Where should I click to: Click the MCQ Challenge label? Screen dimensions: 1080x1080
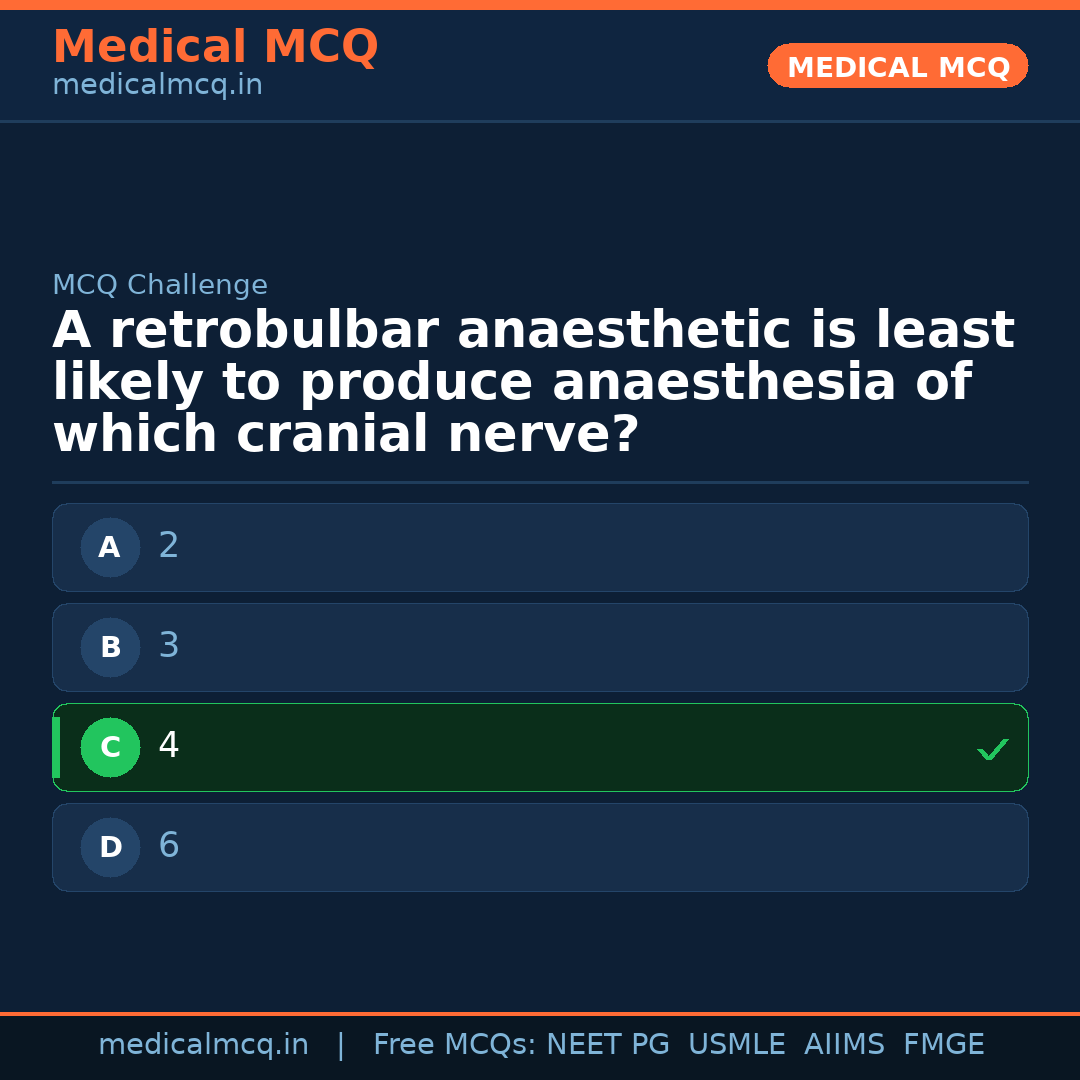[160, 286]
